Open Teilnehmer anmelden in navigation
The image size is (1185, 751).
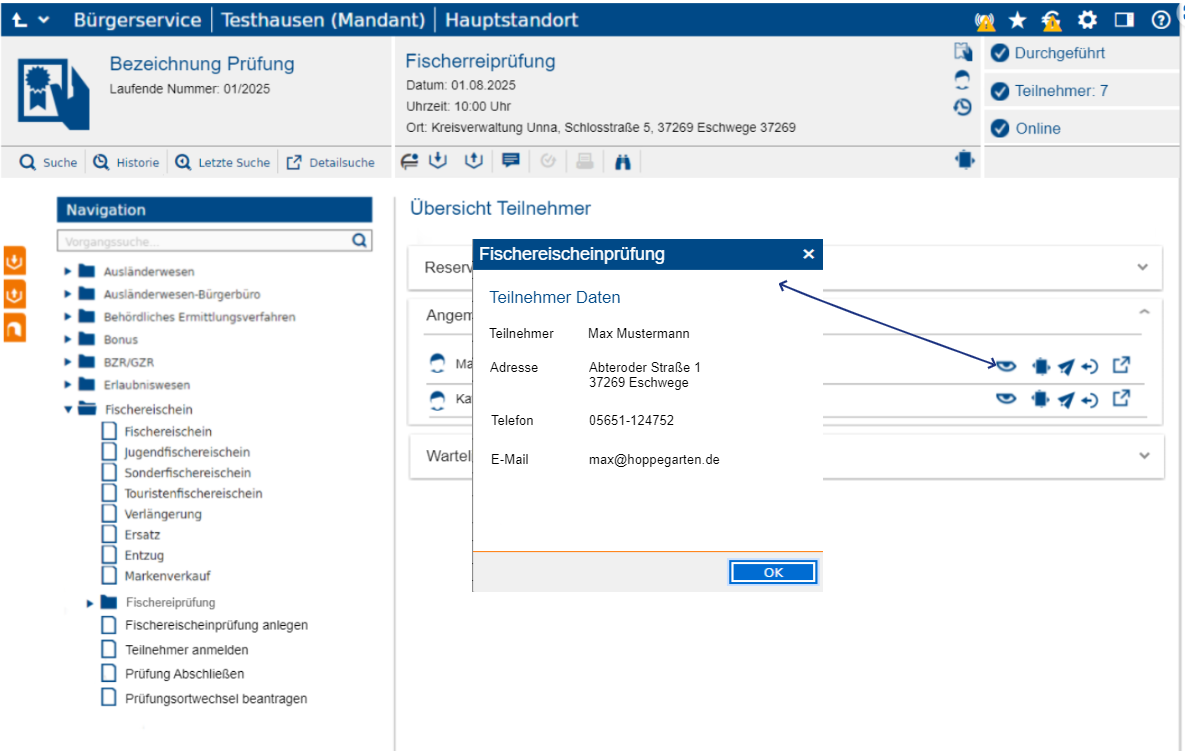pos(186,650)
